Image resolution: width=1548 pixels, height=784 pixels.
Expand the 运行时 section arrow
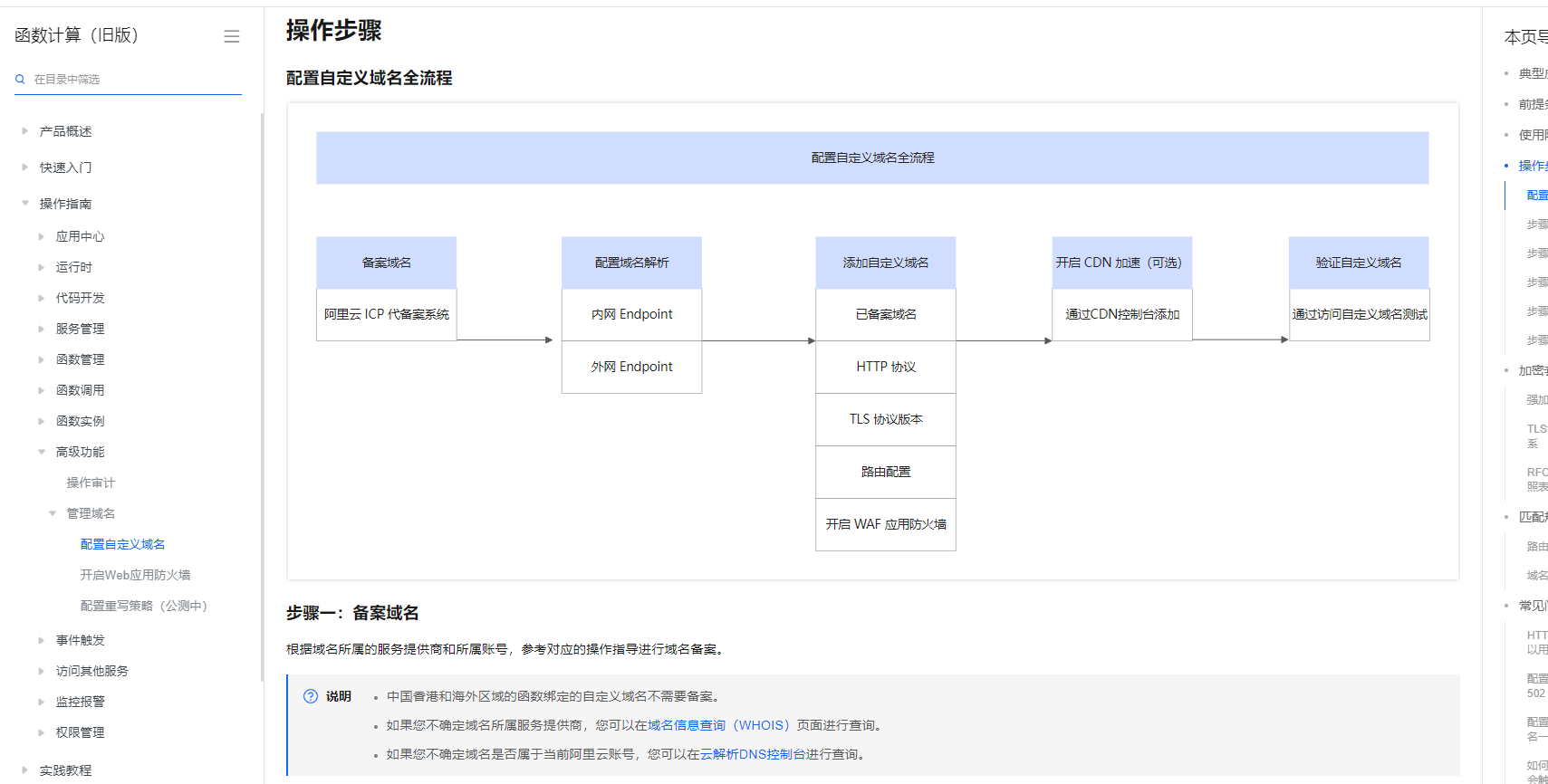(x=42, y=267)
